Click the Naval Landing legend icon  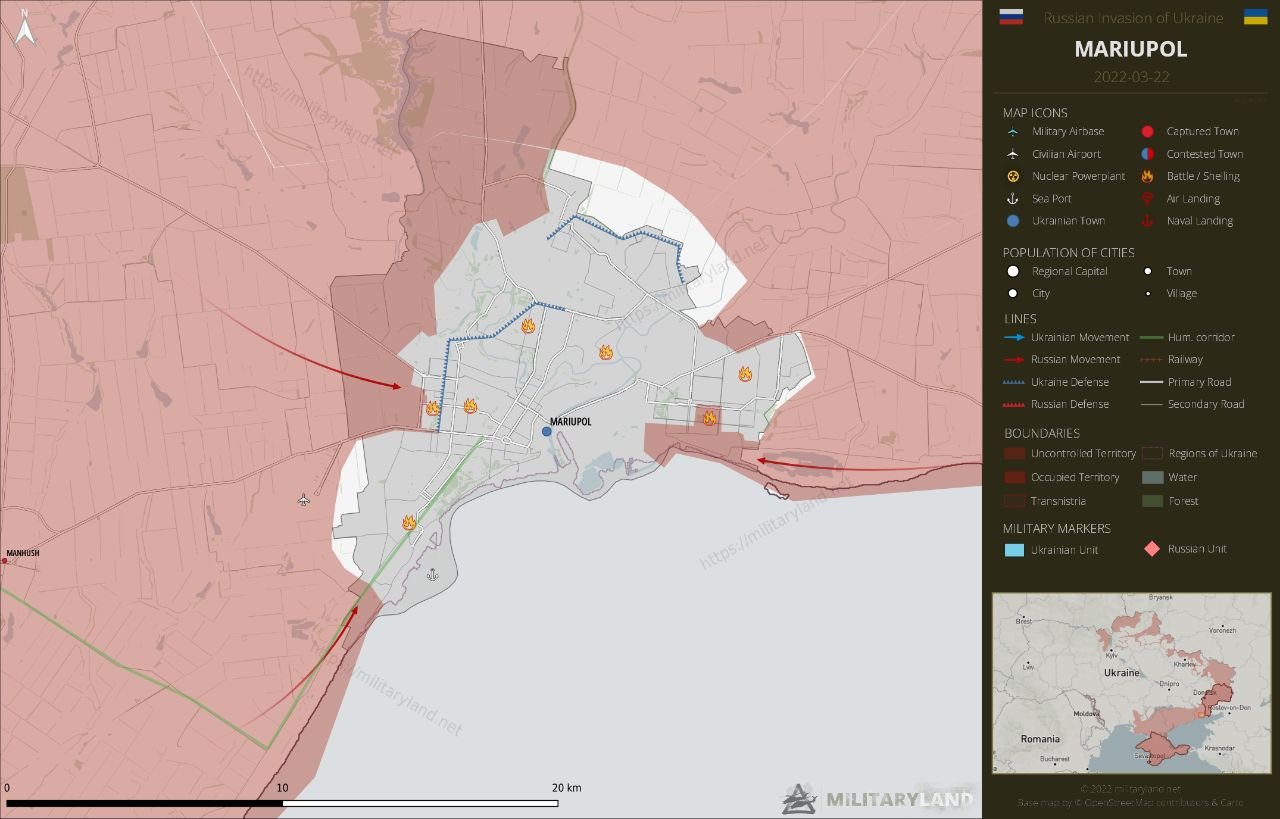pos(1146,221)
